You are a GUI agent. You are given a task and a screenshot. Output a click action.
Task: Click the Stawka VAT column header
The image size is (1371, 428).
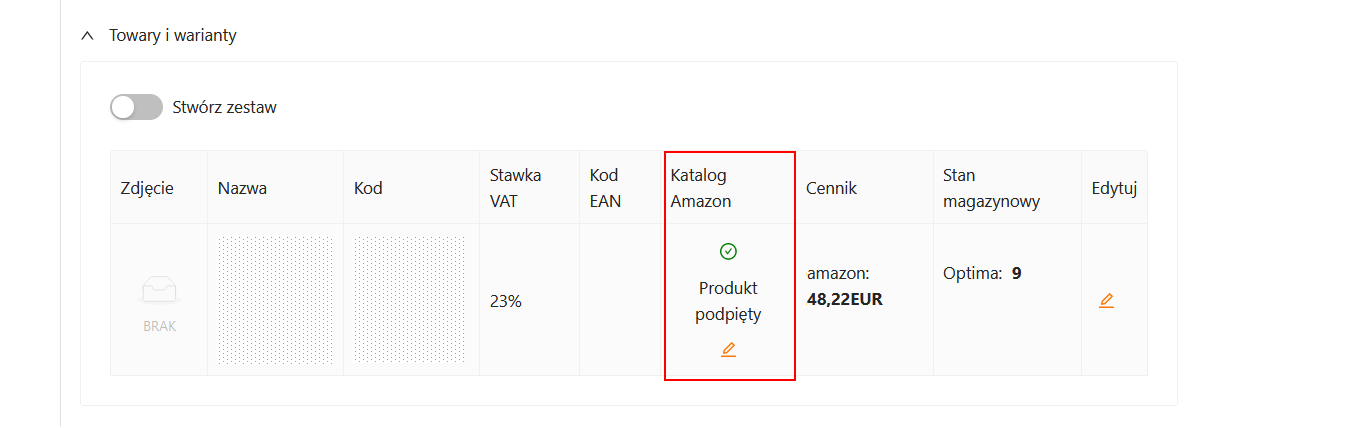(x=515, y=188)
